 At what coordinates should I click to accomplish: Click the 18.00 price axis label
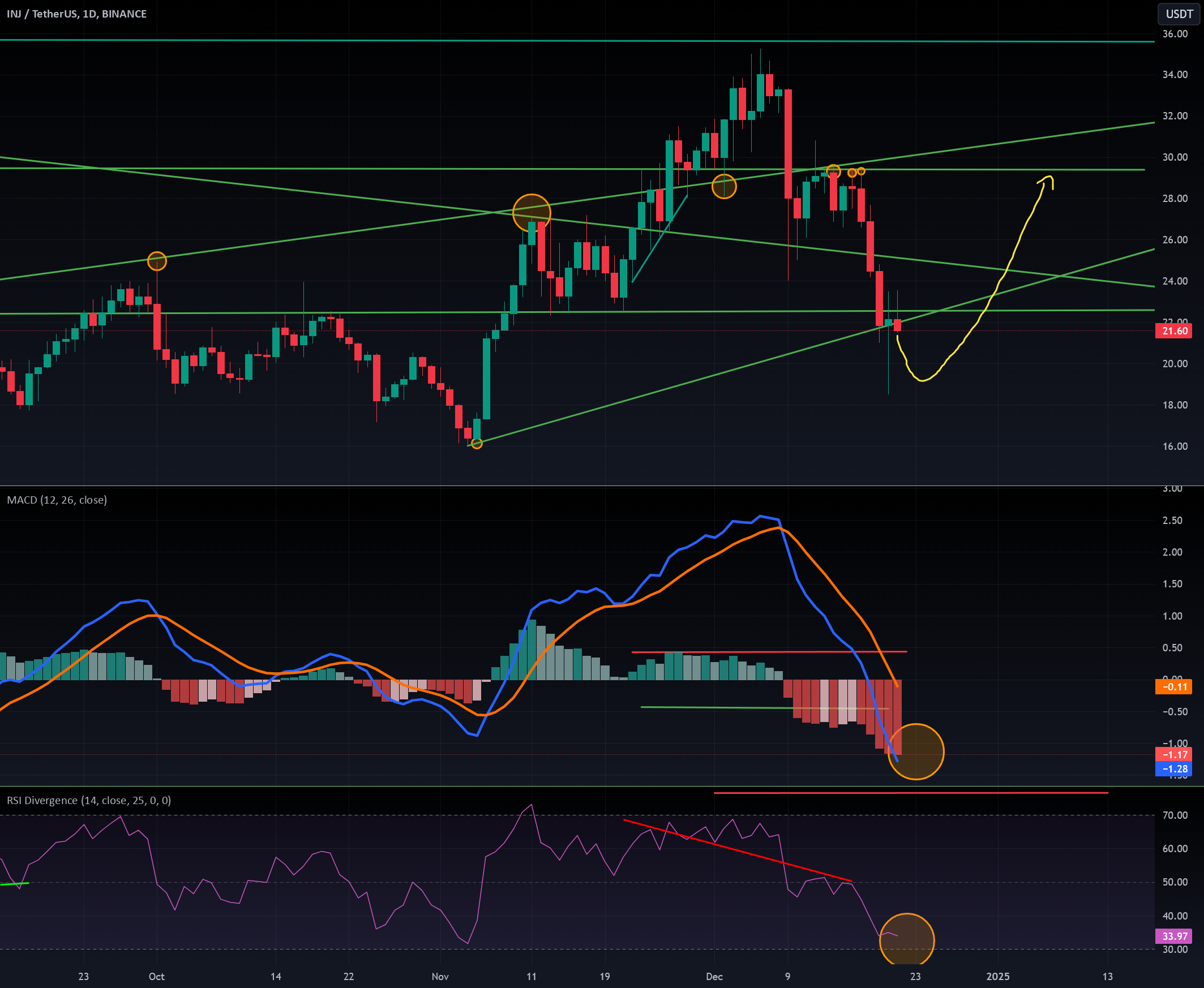[x=1175, y=405]
